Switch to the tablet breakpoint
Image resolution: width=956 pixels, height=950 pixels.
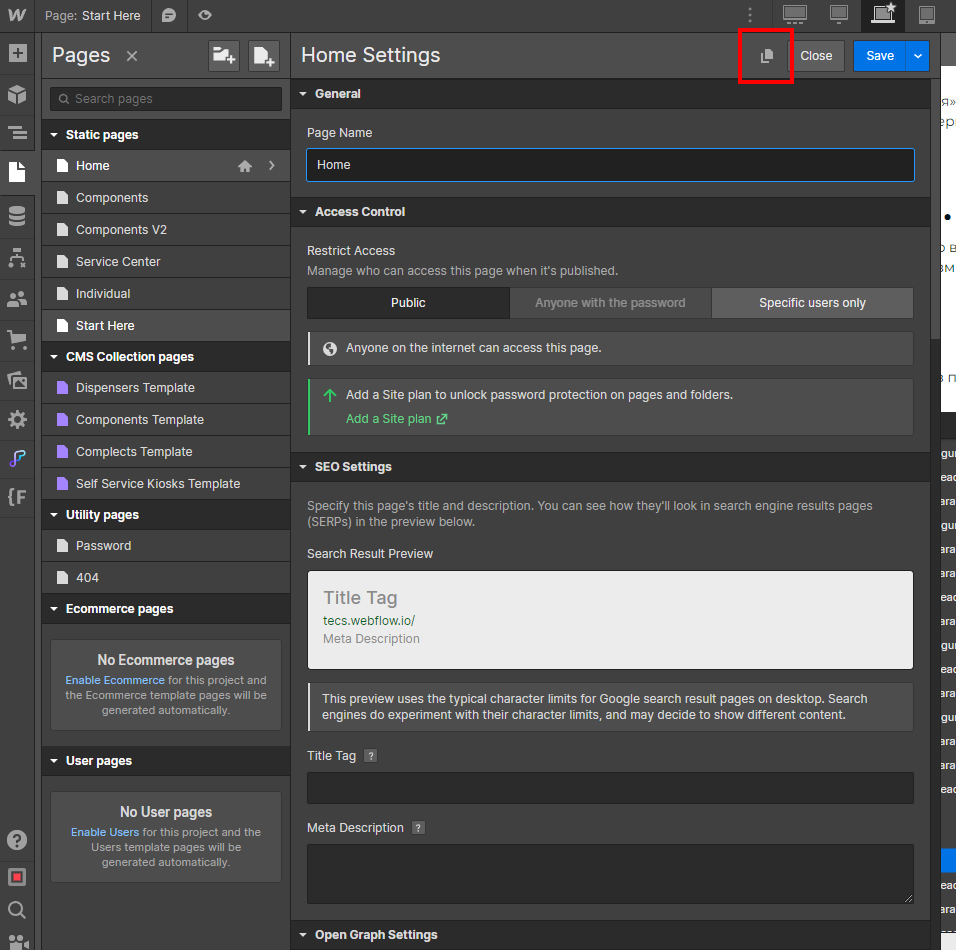click(927, 15)
